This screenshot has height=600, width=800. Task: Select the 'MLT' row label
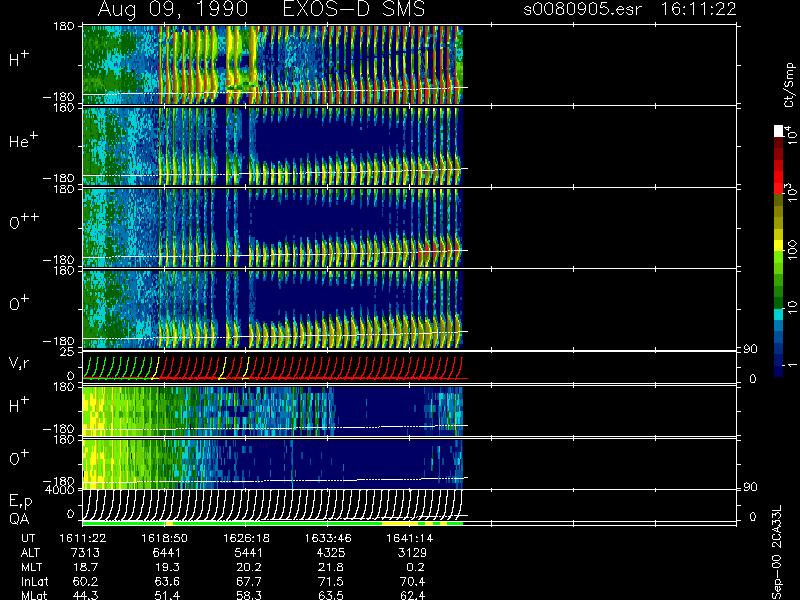[31, 567]
